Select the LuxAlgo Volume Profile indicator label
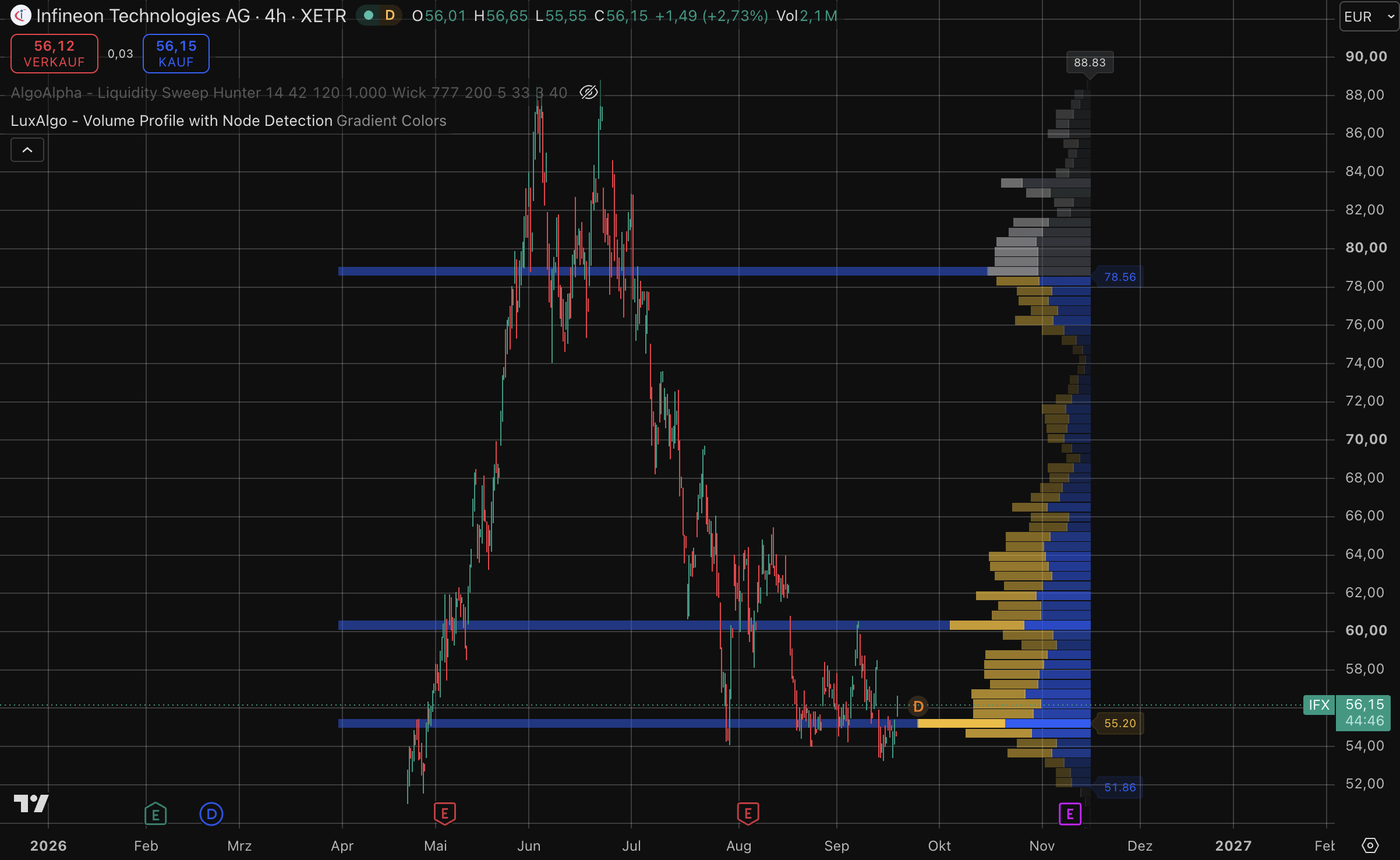Viewport: 1400px width, 860px height. pyautogui.click(x=228, y=121)
